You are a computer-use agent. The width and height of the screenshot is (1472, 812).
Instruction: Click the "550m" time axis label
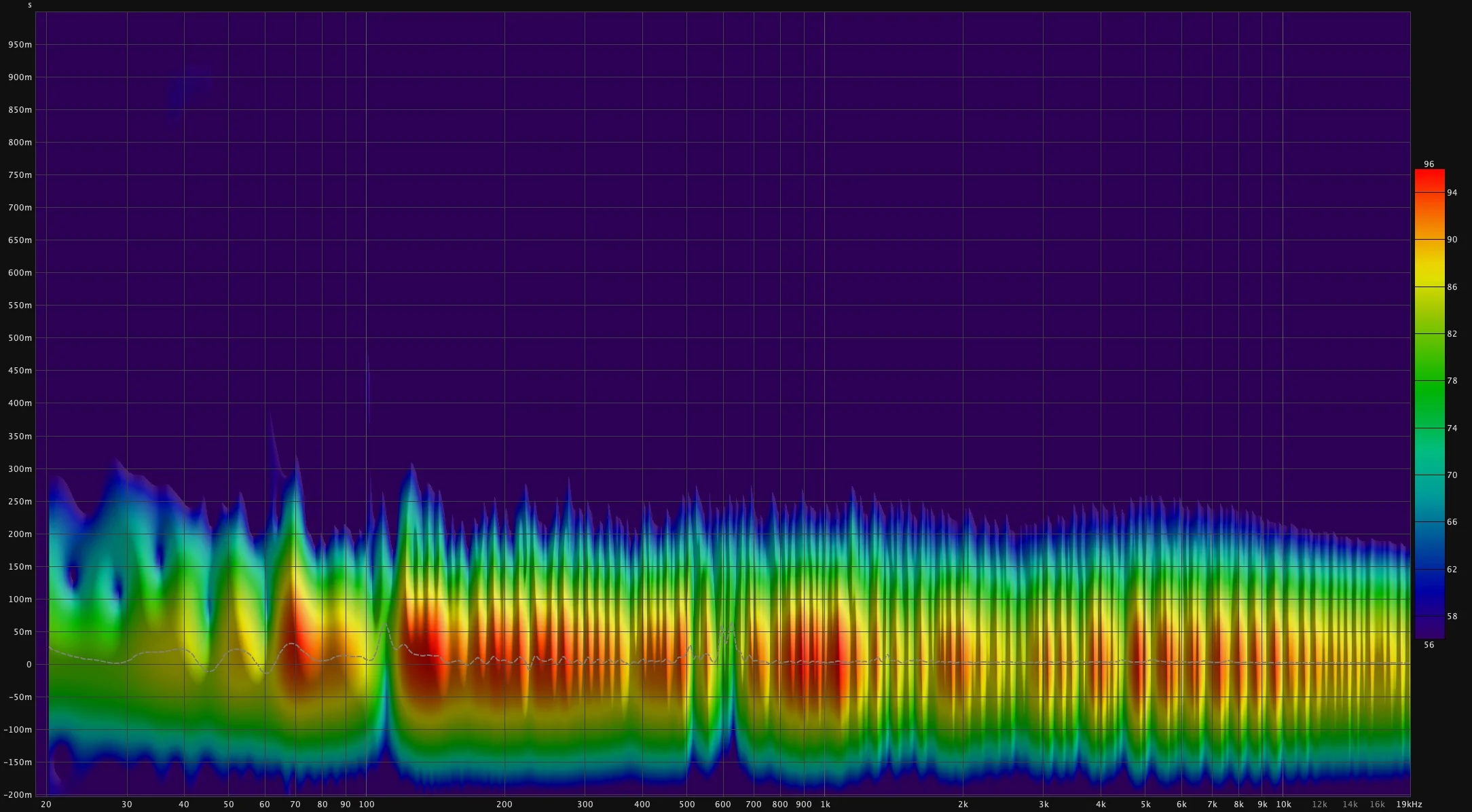tap(20, 306)
